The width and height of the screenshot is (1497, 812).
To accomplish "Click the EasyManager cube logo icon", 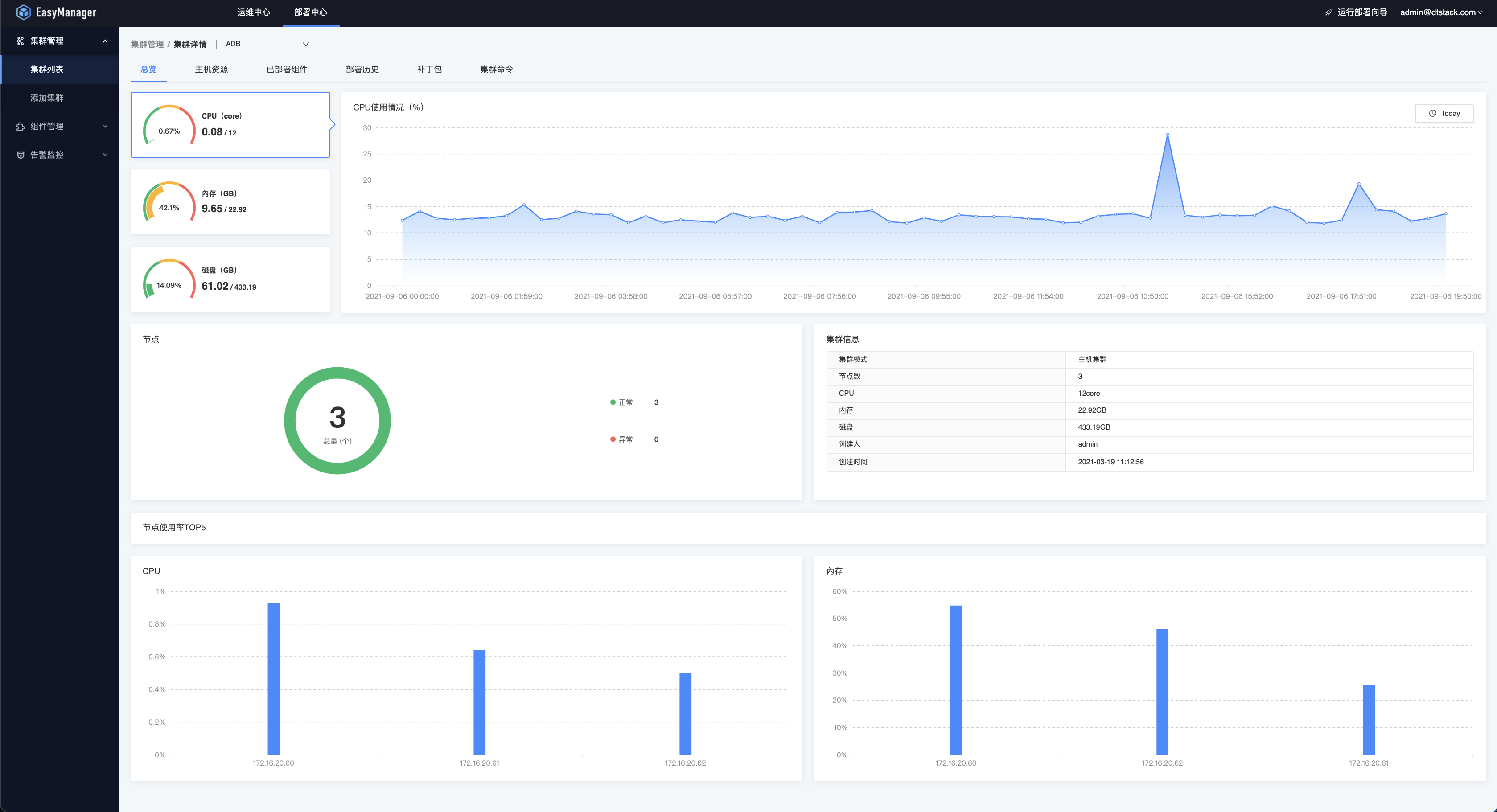I will pyautogui.click(x=23, y=12).
